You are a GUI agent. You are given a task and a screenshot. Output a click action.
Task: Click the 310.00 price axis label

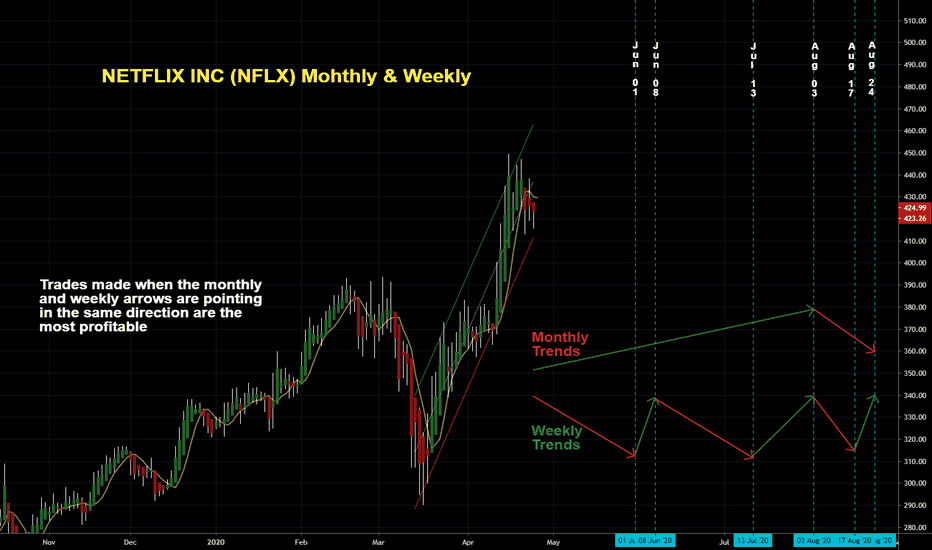click(x=915, y=461)
